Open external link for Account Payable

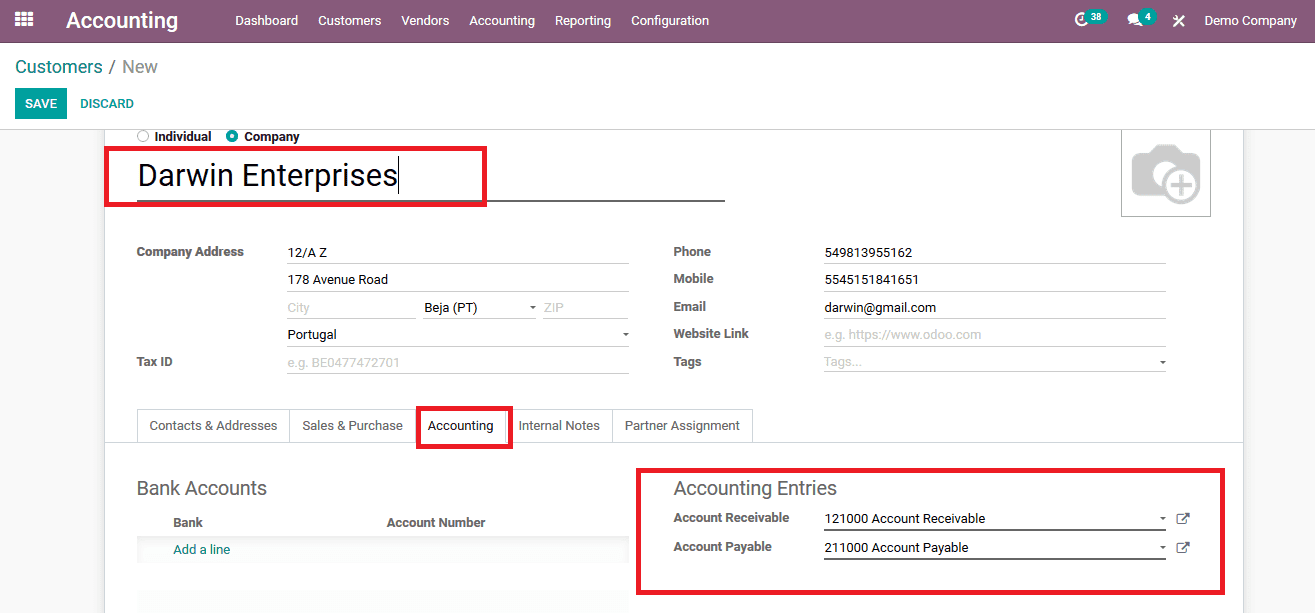click(x=1183, y=548)
